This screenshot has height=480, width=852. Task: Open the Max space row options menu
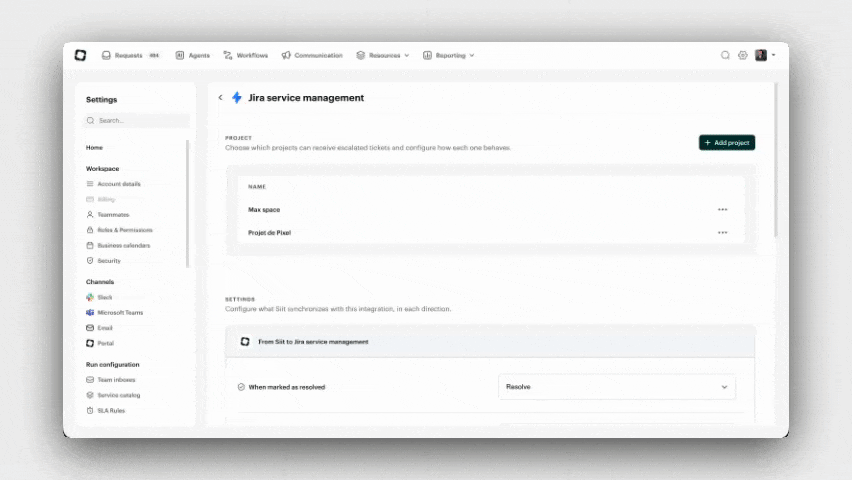[x=722, y=209]
